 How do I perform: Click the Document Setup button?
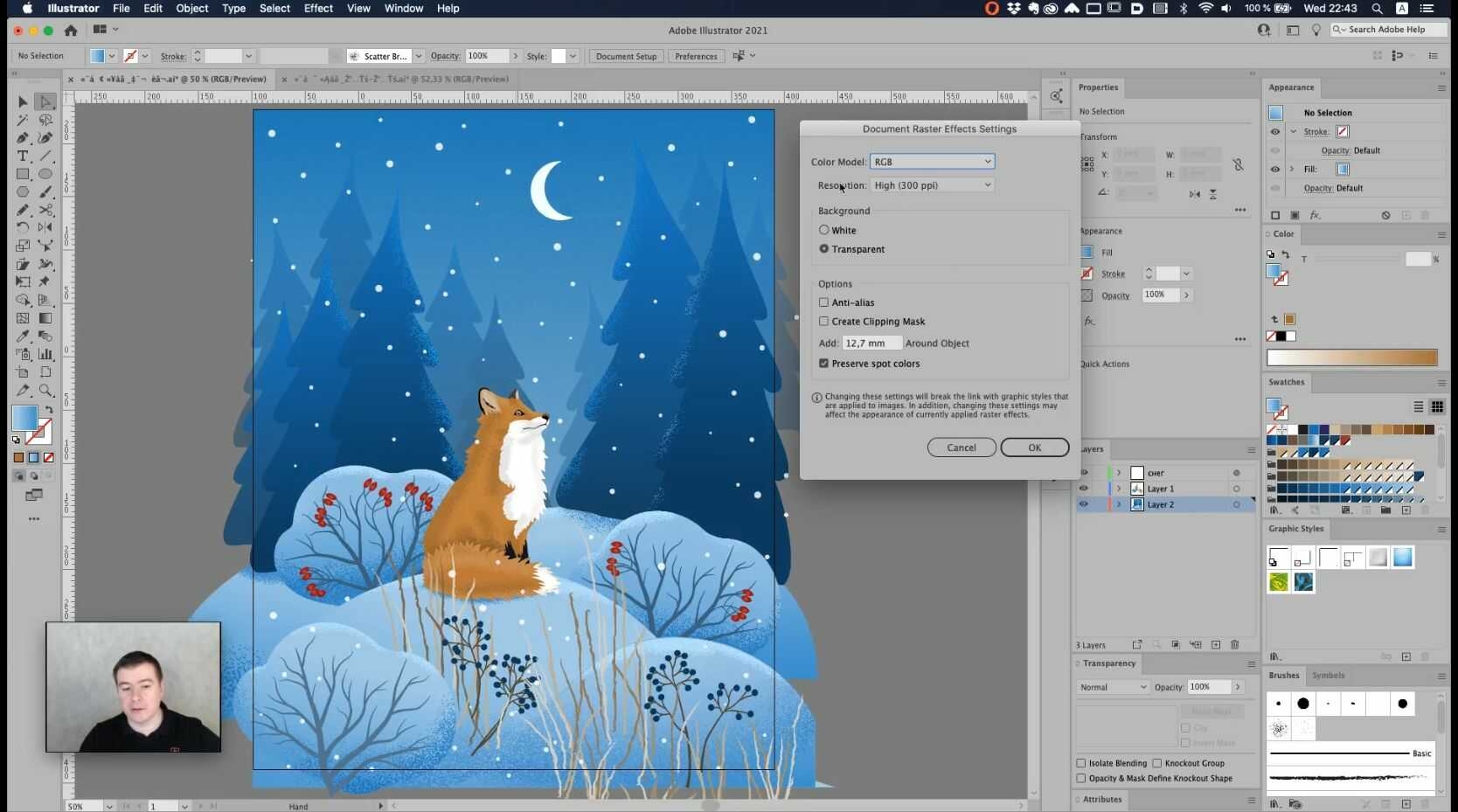tap(626, 56)
